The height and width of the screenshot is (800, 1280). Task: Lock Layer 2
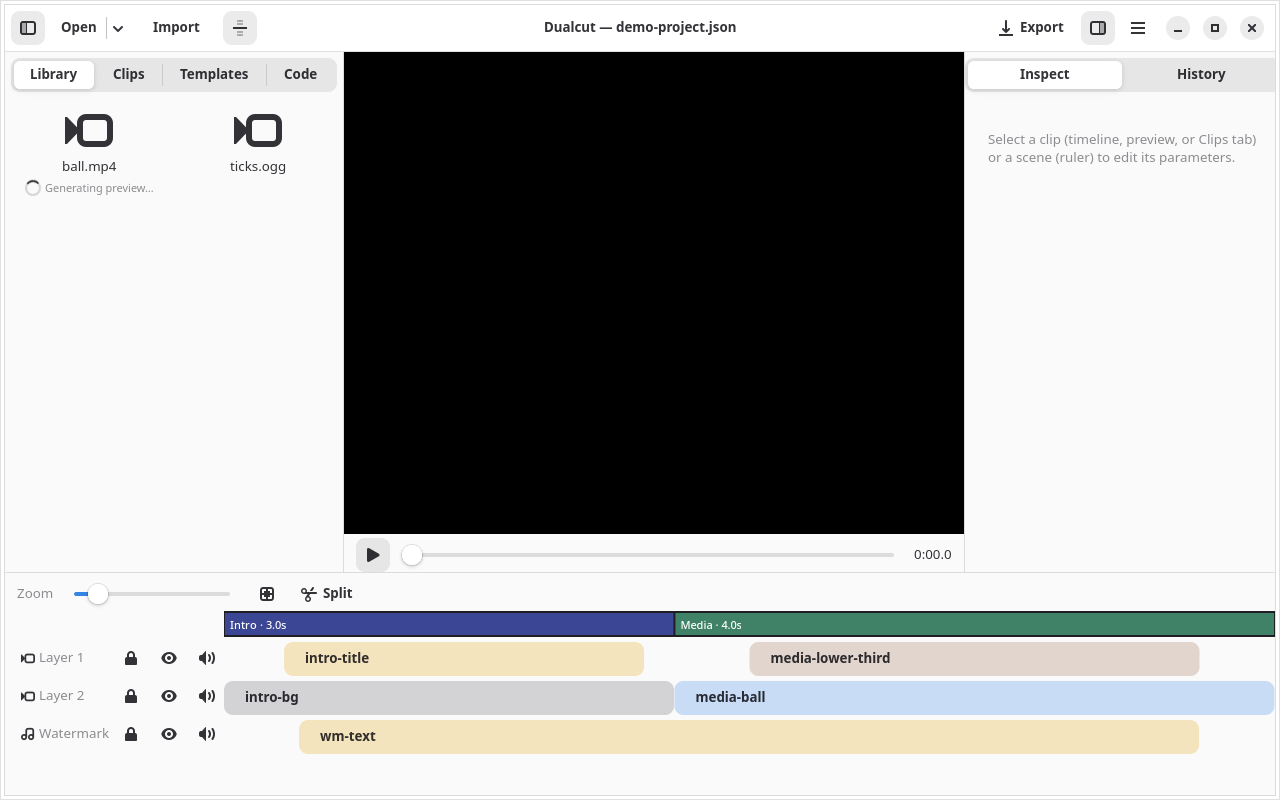click(131, 696)
